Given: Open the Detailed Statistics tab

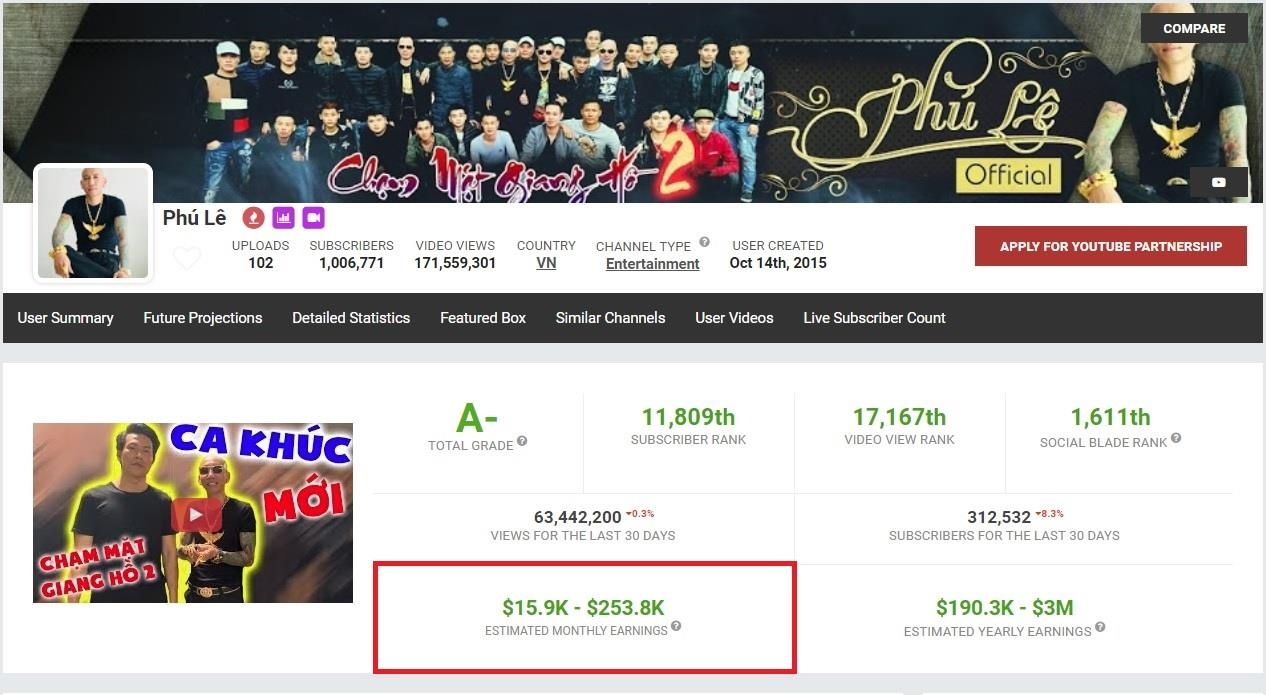Looking at the screenshot, I should click(x=351, y=318).
